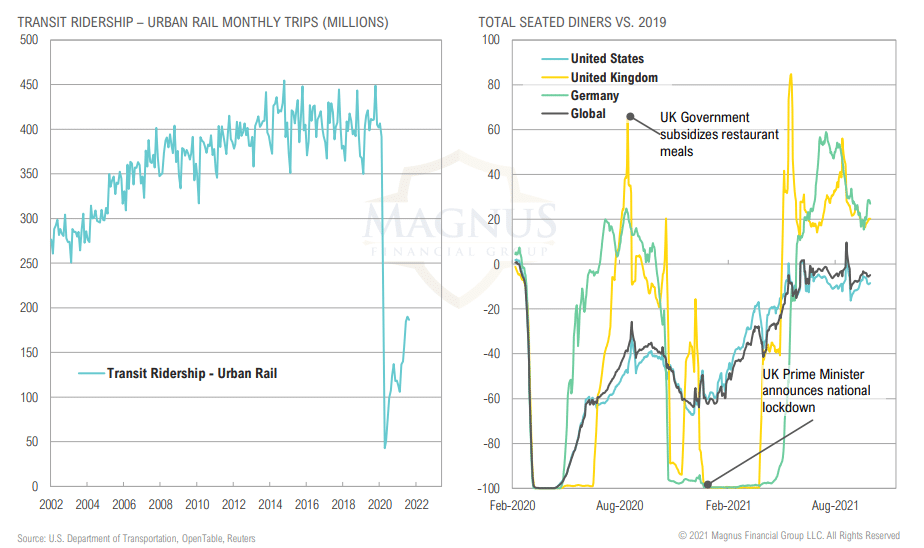Click the 2020 label on ridership x-axis
Viewport: 924px width, 548px height.
(x=380, y=504)
